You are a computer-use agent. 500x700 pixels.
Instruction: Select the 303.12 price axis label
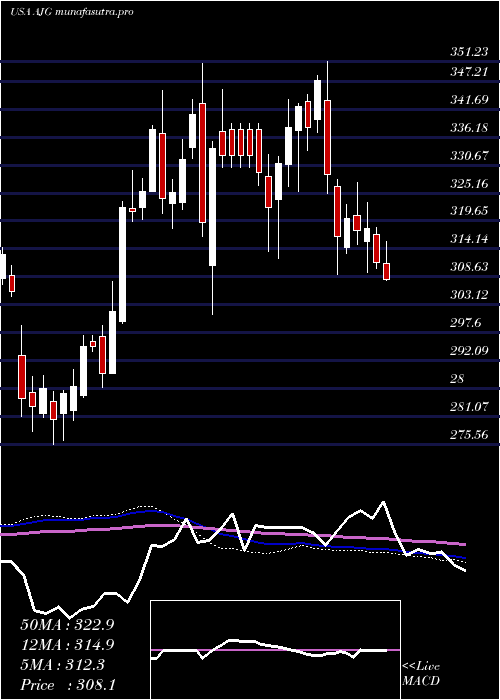click(x=469, y=295)
